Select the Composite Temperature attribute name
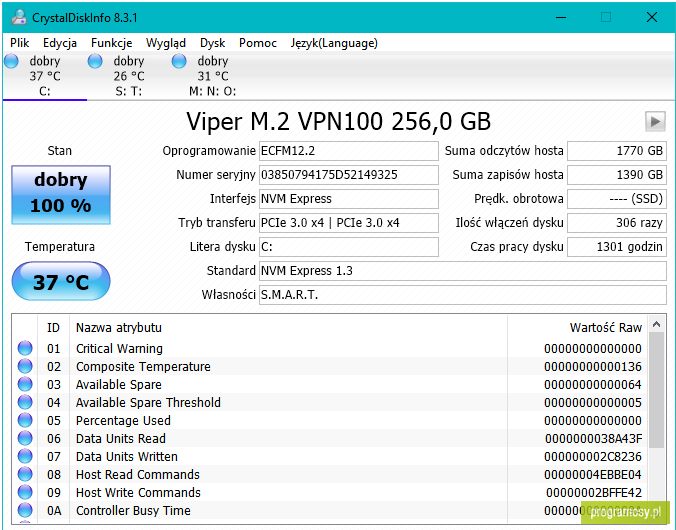This screenshot has height=530, width=676. 143,367
